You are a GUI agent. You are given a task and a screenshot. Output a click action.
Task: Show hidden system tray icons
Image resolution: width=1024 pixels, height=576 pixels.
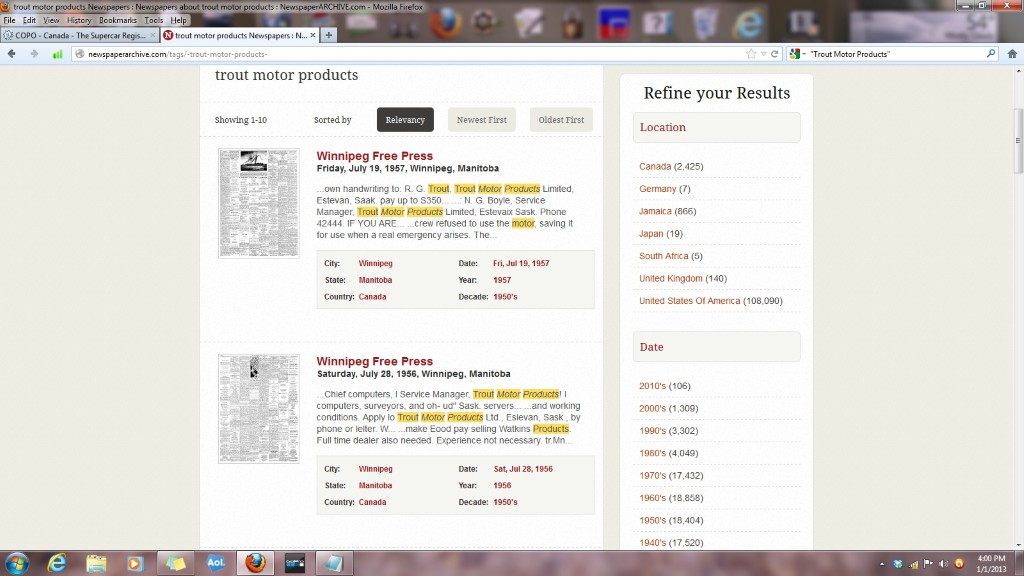(884, 564)
